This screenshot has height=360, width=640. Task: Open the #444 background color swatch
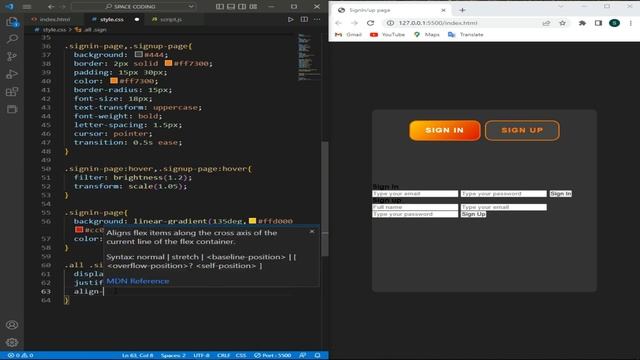138,54
